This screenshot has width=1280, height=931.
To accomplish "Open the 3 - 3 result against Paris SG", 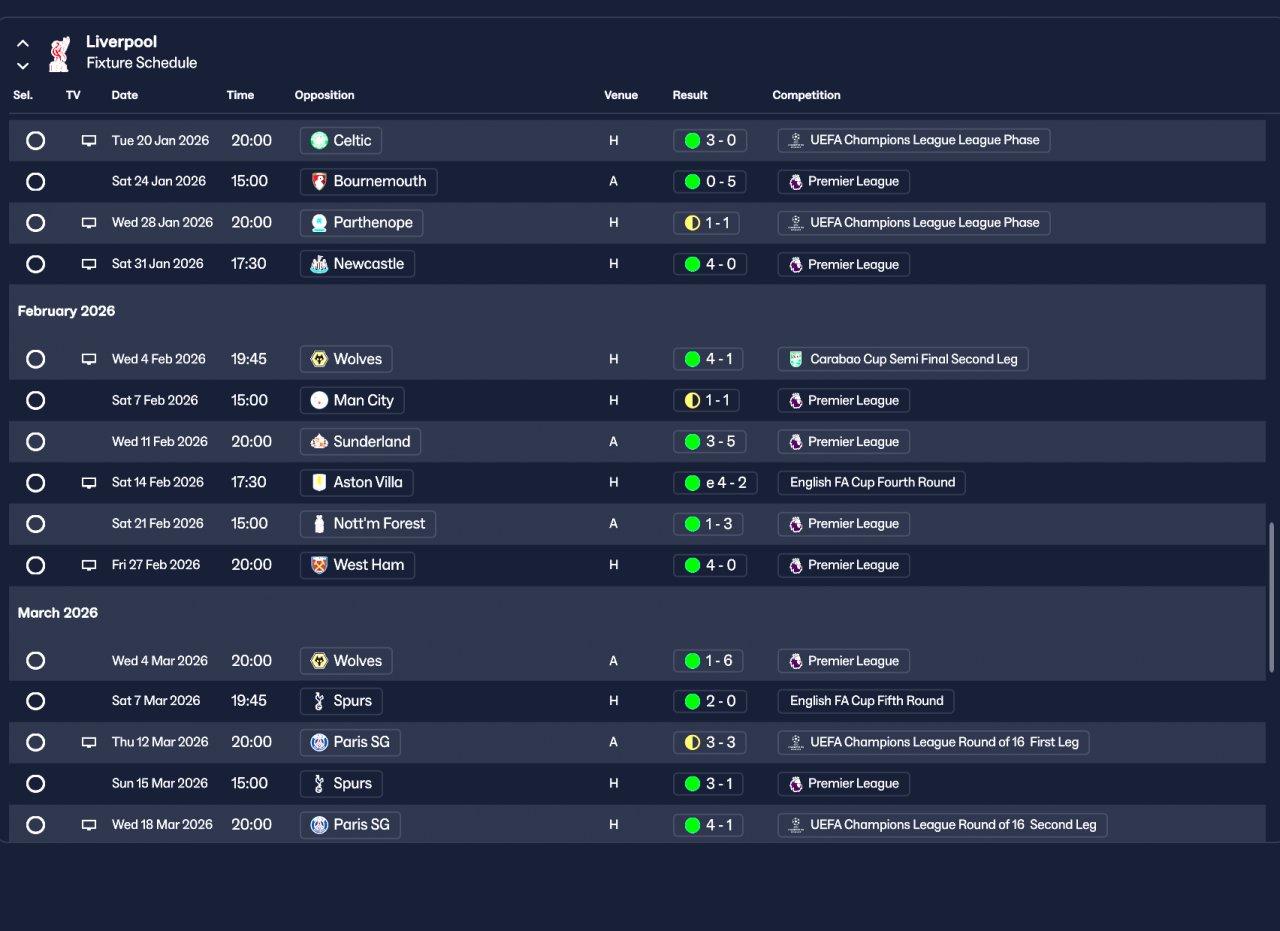I will coord(710,742).
